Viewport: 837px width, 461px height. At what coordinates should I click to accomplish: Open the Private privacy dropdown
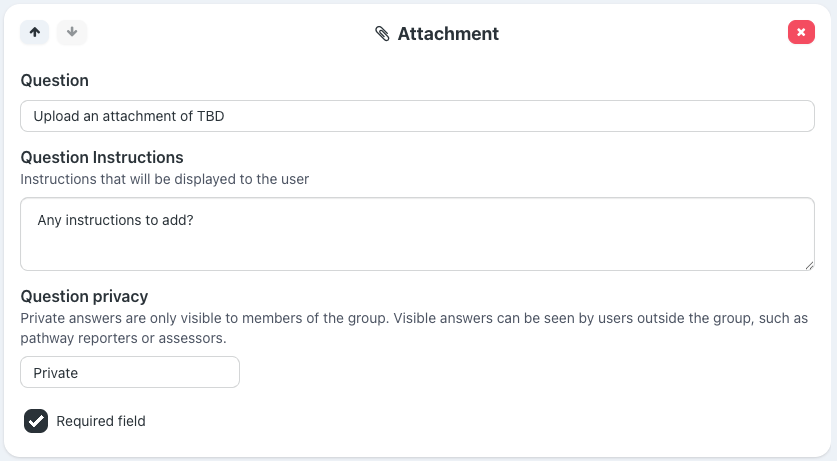pos(130,372)
